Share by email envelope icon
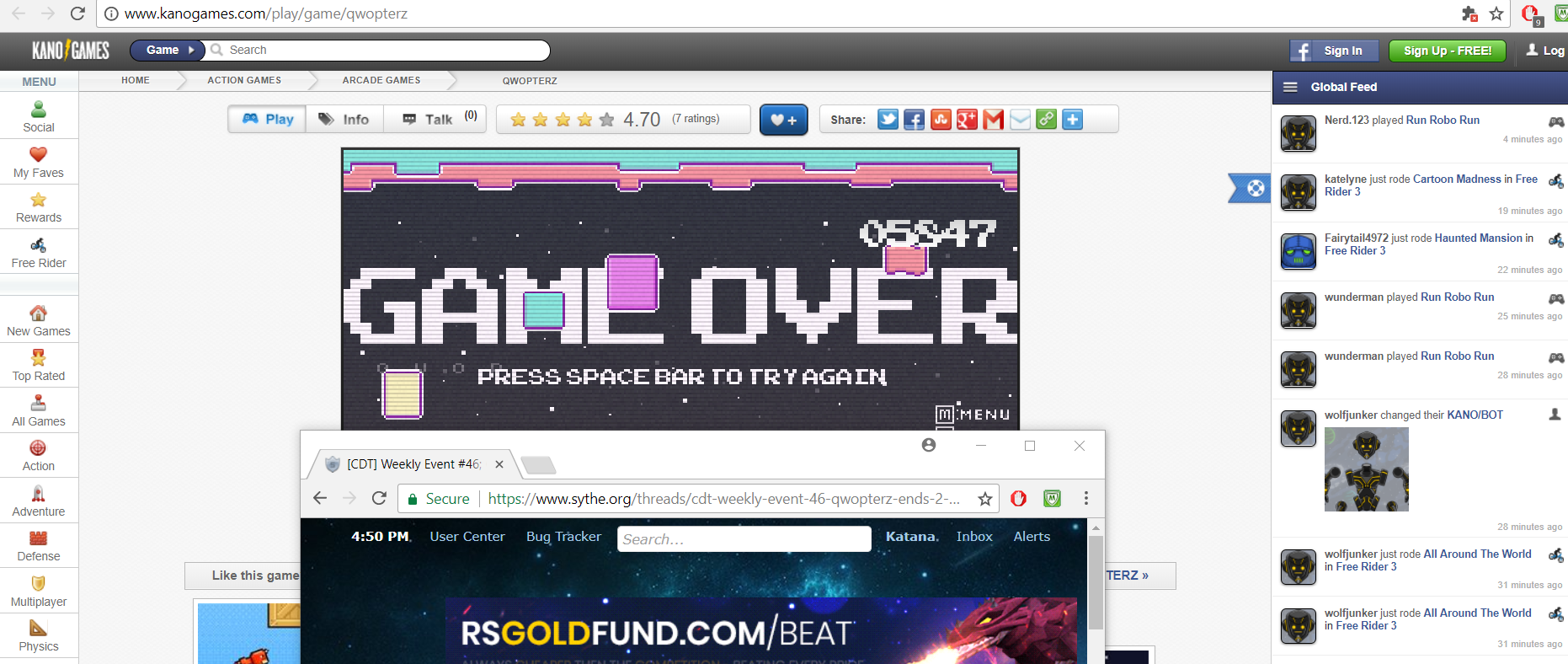The image size is (1568, 664). [x=1020, y=120]
